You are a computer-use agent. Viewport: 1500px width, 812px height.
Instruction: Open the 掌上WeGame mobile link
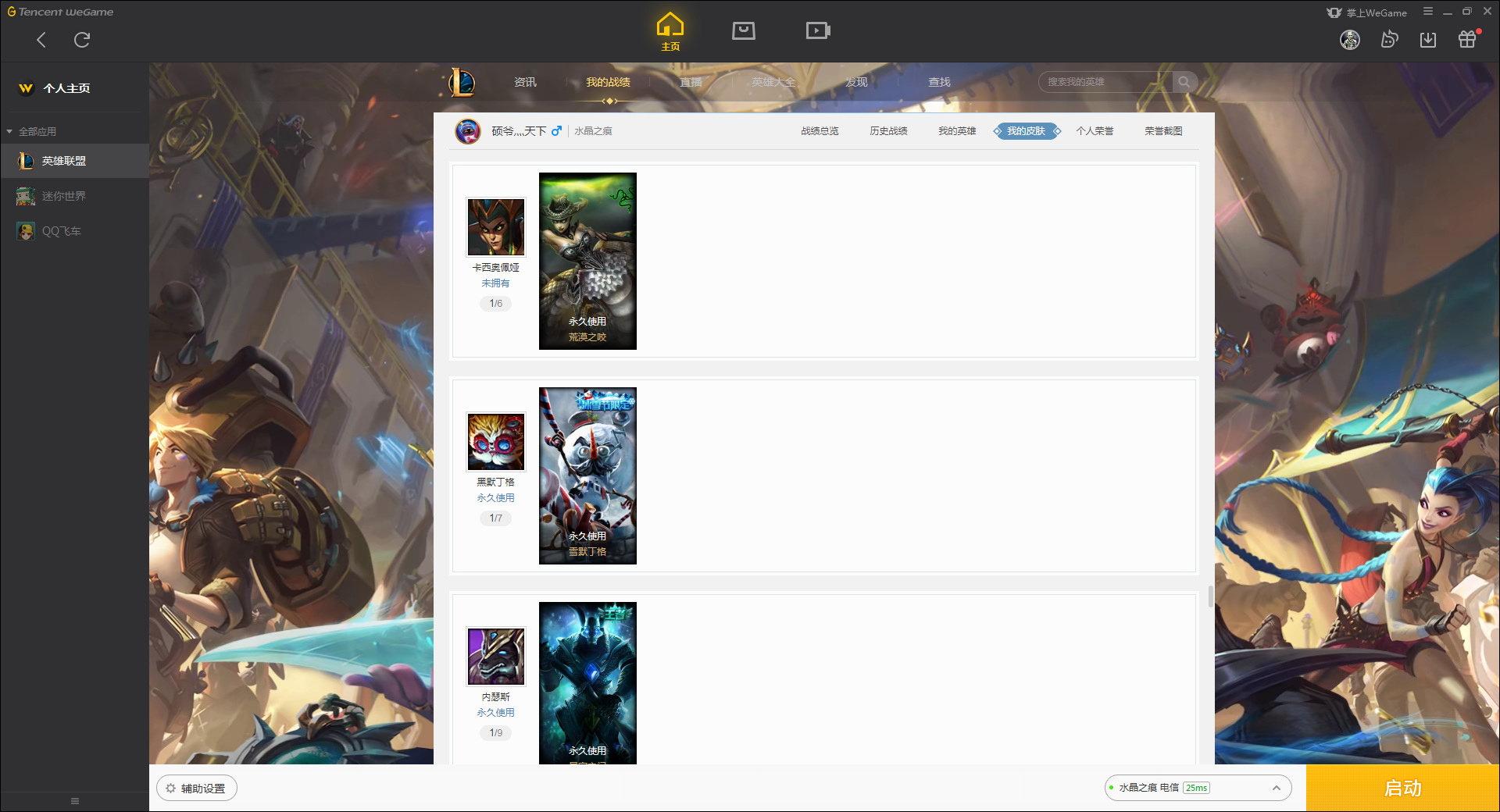tap(1366, 12)
